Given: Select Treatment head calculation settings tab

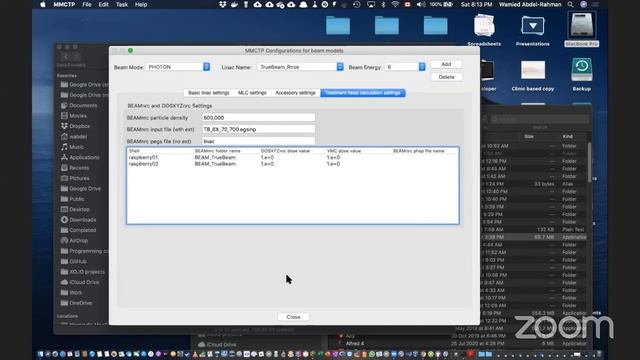Looking at the screenshot, I should click(x=362, y=93).
